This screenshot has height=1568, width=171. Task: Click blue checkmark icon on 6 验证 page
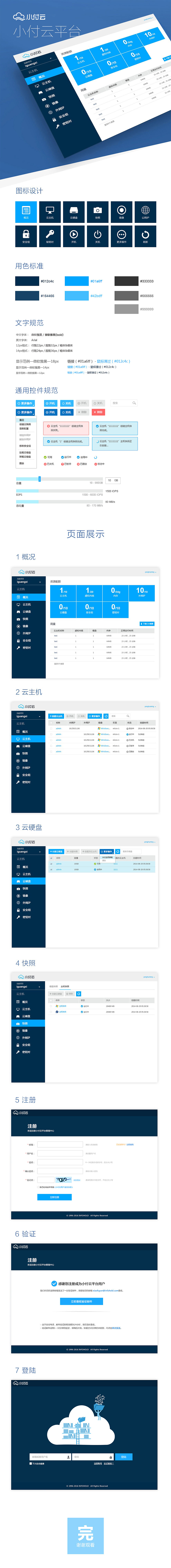point(54,1284)
